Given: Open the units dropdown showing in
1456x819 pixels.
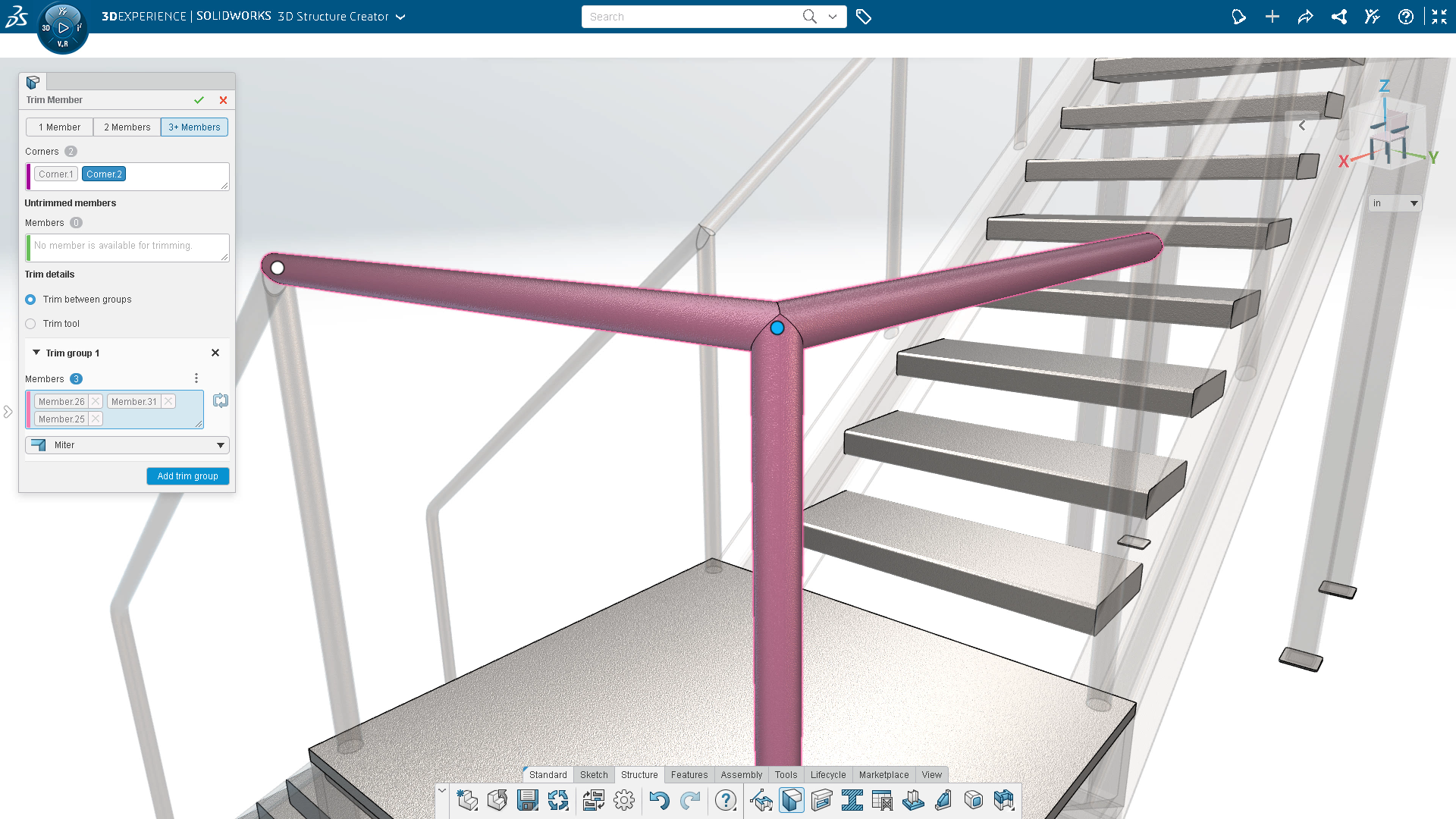Looking at the screenshot, I should [x=1395, y=203].
